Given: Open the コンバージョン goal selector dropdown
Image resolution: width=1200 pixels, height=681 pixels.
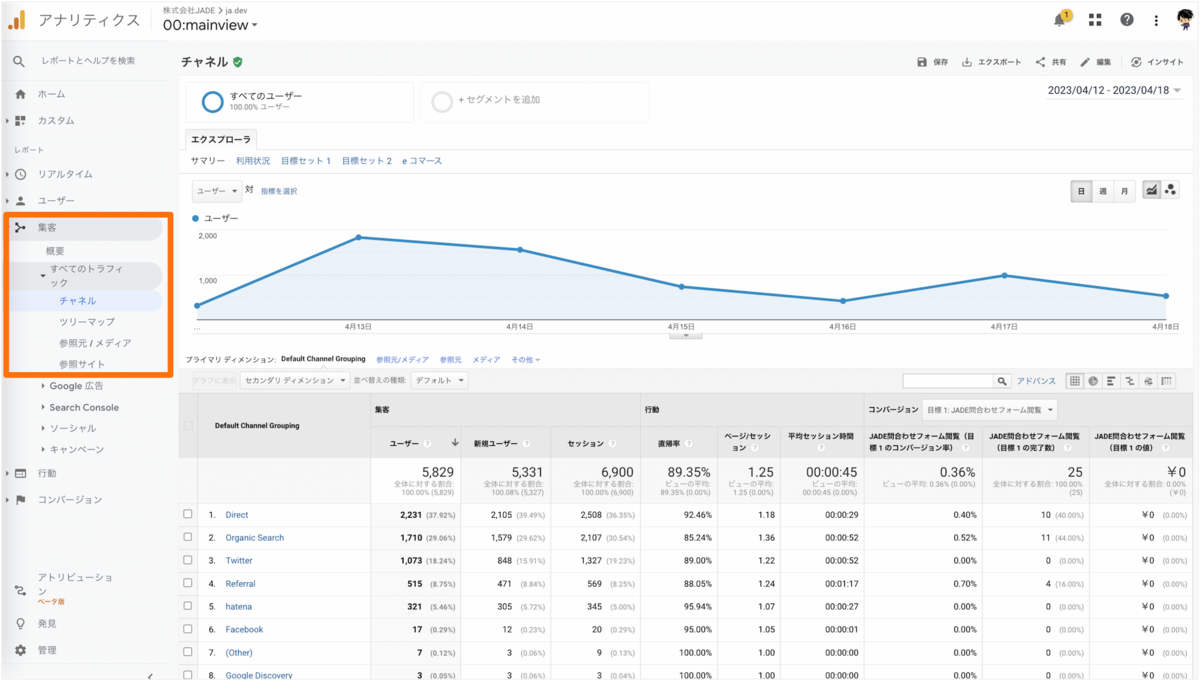Looking at the screenshot, I should click(989, 410).
